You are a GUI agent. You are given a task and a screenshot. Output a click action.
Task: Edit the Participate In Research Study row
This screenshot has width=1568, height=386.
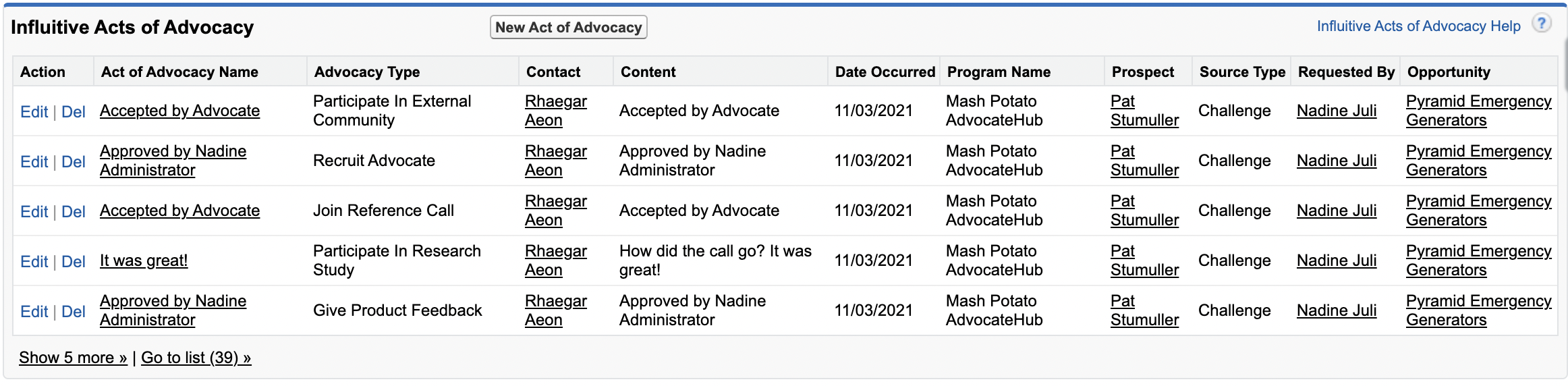34,261
